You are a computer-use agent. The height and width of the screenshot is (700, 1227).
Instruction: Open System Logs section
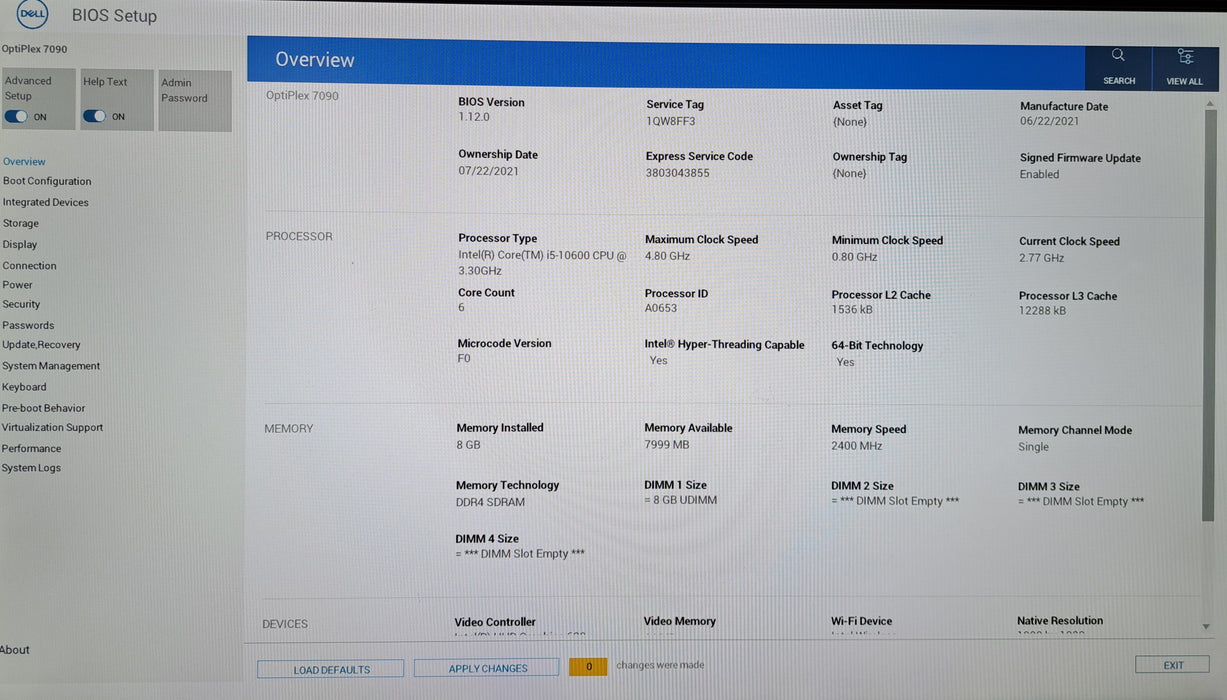coord(31,468)
